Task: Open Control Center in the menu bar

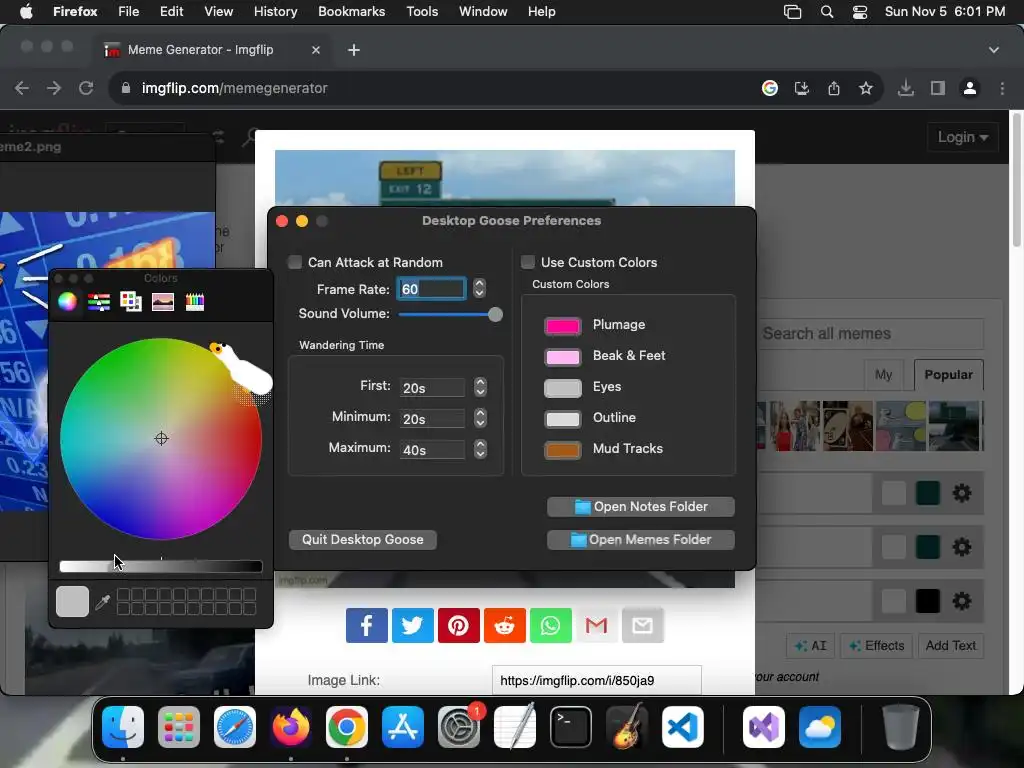Action: [x=860, y=12]
